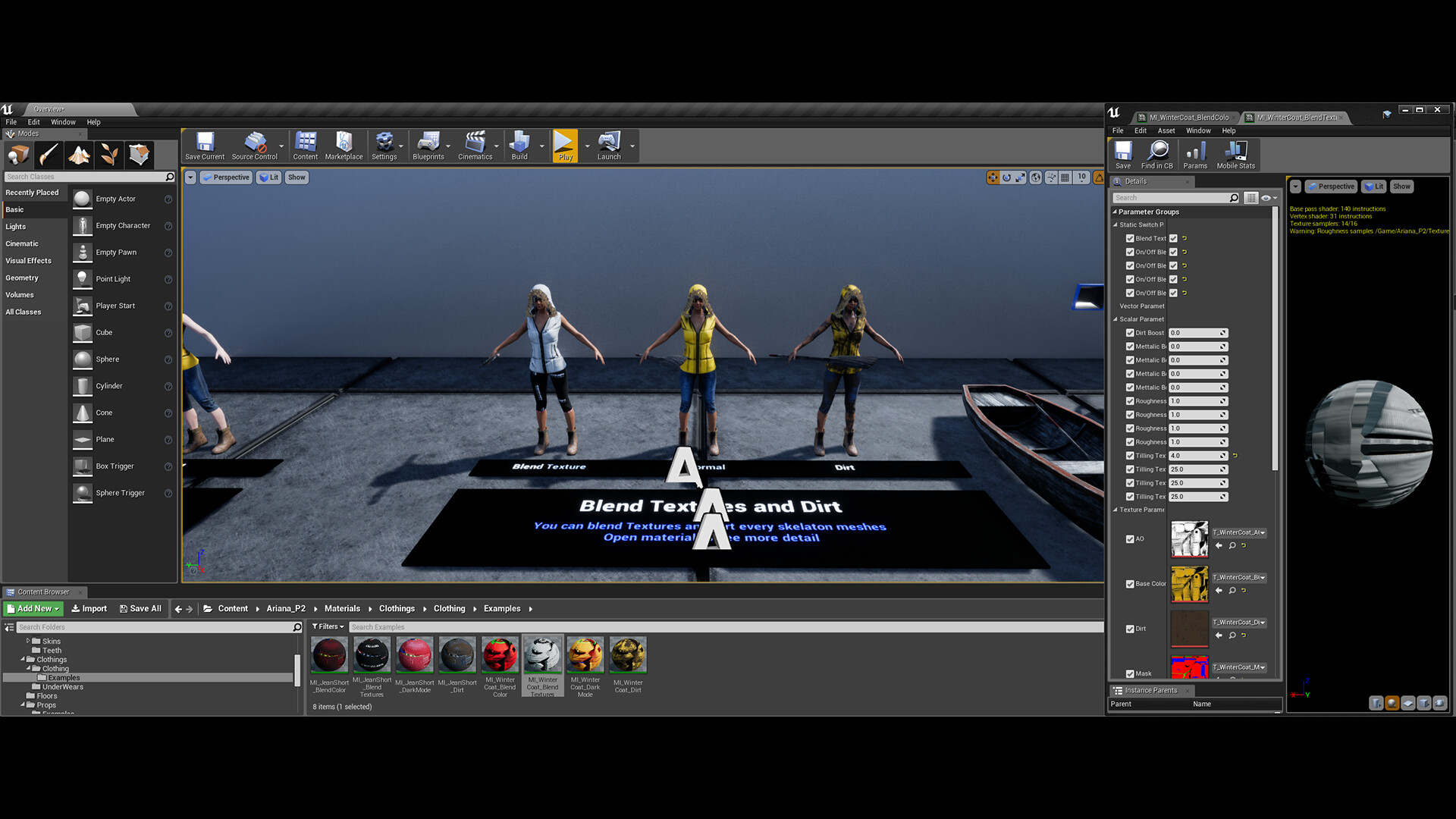Click Lit view mode in main viewport
1456x819 pixels.
click(268, 177)
